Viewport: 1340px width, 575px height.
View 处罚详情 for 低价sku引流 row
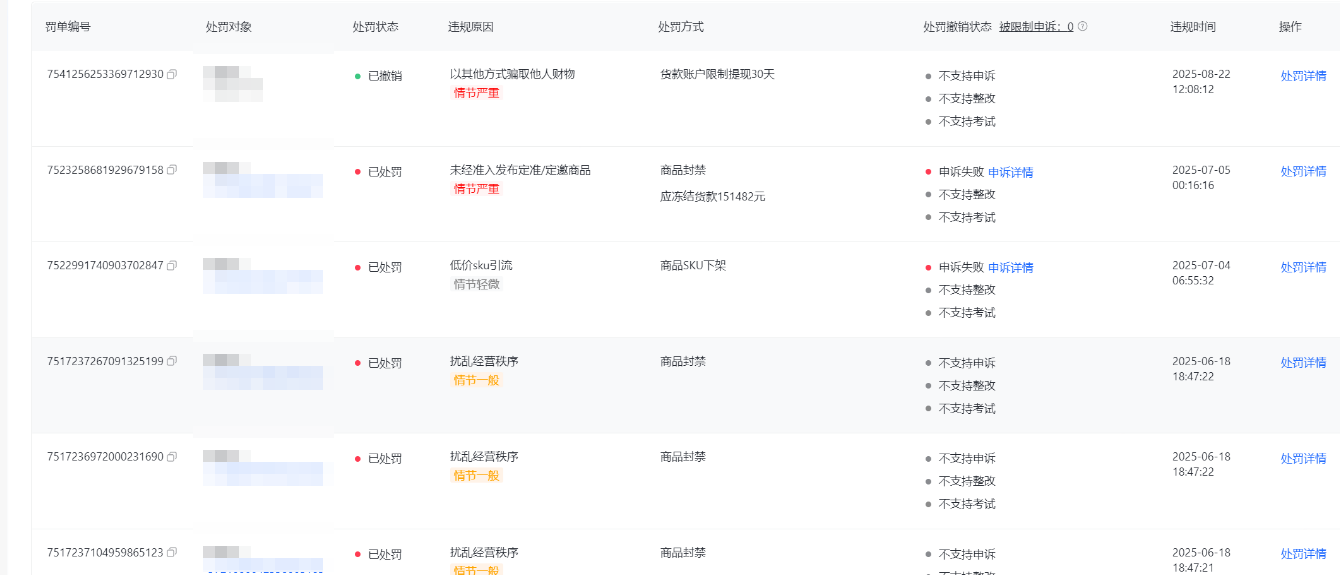tap(1303, 267)
